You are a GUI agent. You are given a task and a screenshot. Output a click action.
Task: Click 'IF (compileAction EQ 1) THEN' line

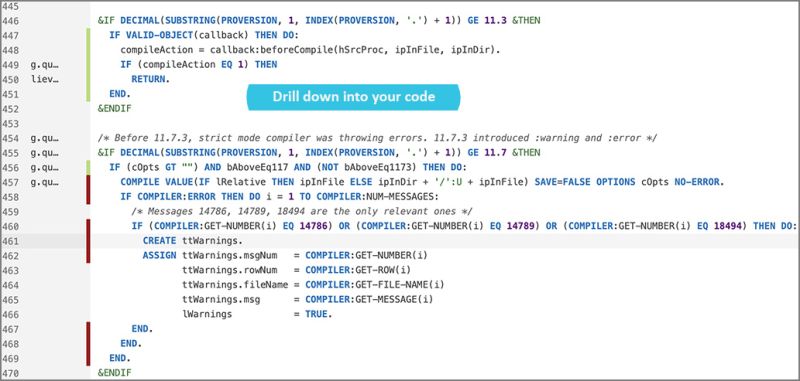[x=198, y=65]
